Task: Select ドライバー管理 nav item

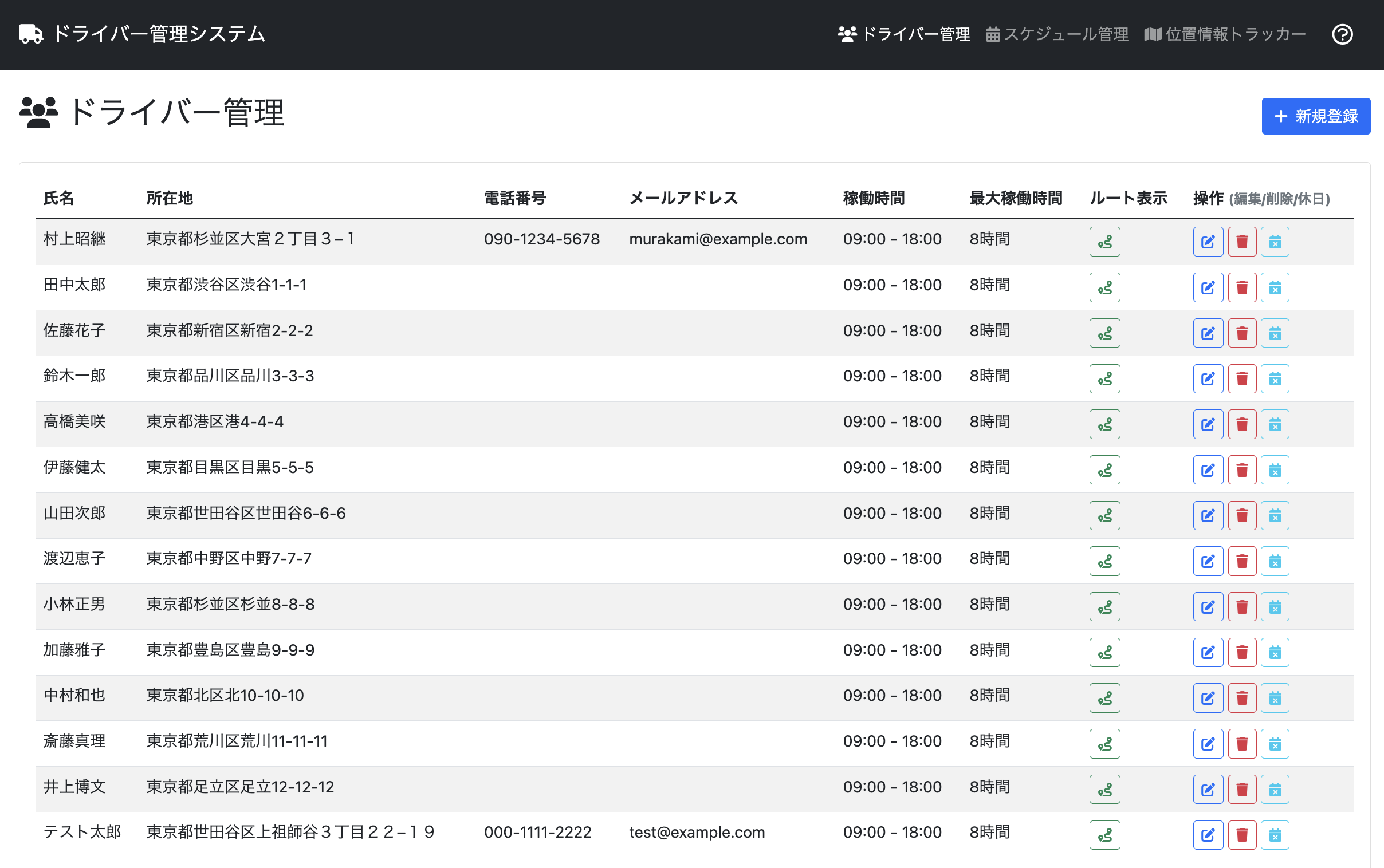Action: pos(904,34)
